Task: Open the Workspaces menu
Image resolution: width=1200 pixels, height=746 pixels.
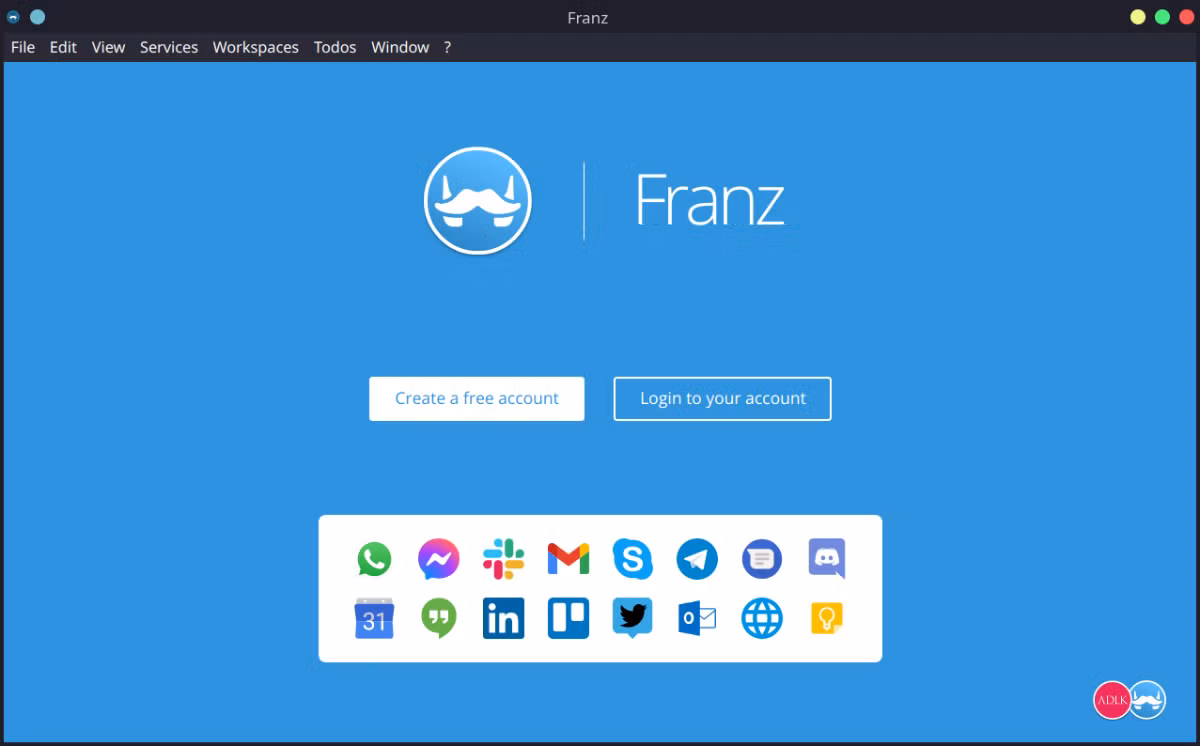Action: point(256,47)
